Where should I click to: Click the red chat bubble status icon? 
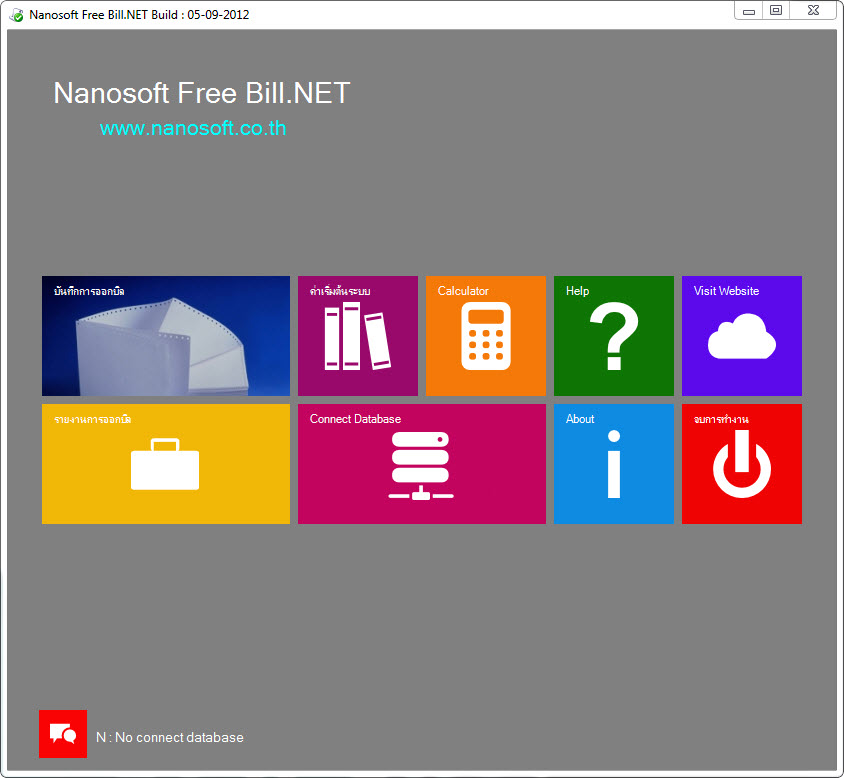click(63, 734)
